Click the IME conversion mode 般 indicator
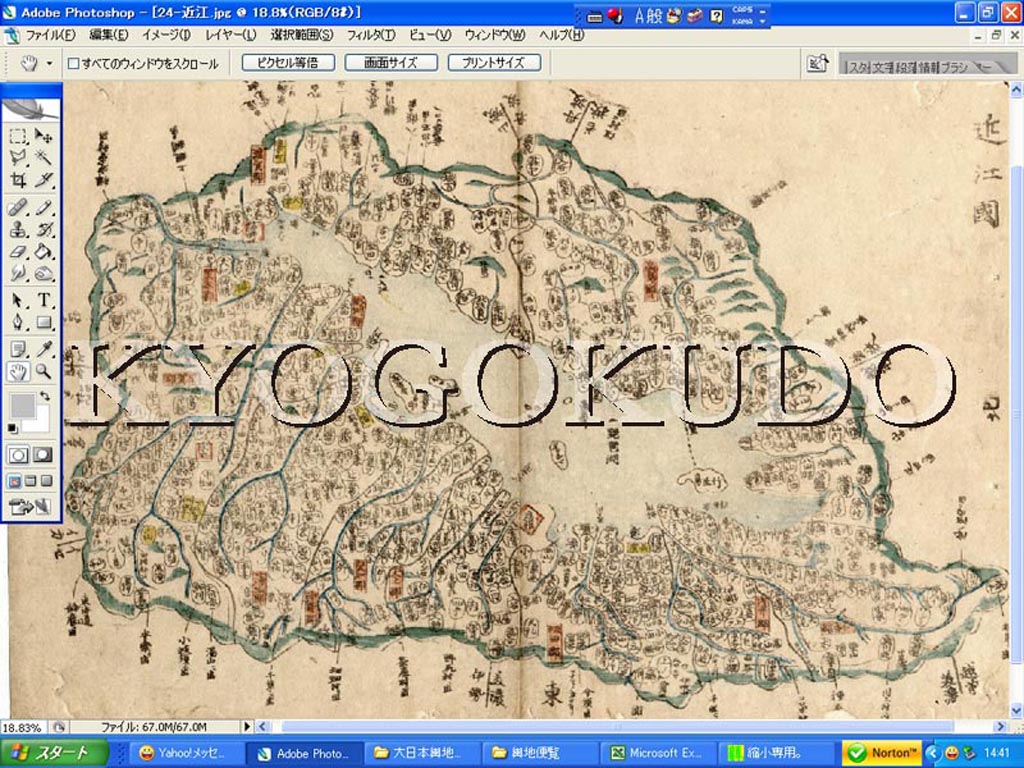The width and height of the screenshot is (1024, 768). (655, 16)
